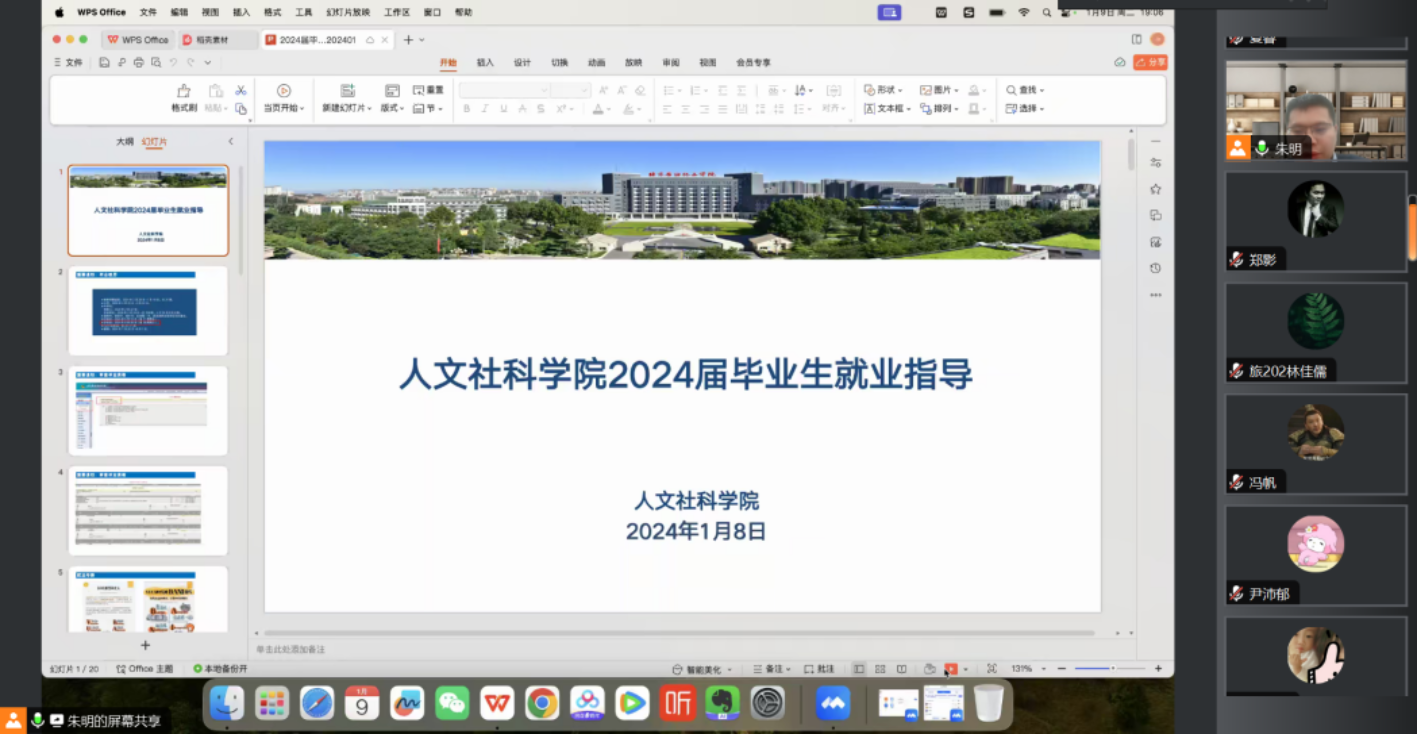Click the scissors Cut icon
This screenshot has height=734, width=1418.
tap(241, 90)
